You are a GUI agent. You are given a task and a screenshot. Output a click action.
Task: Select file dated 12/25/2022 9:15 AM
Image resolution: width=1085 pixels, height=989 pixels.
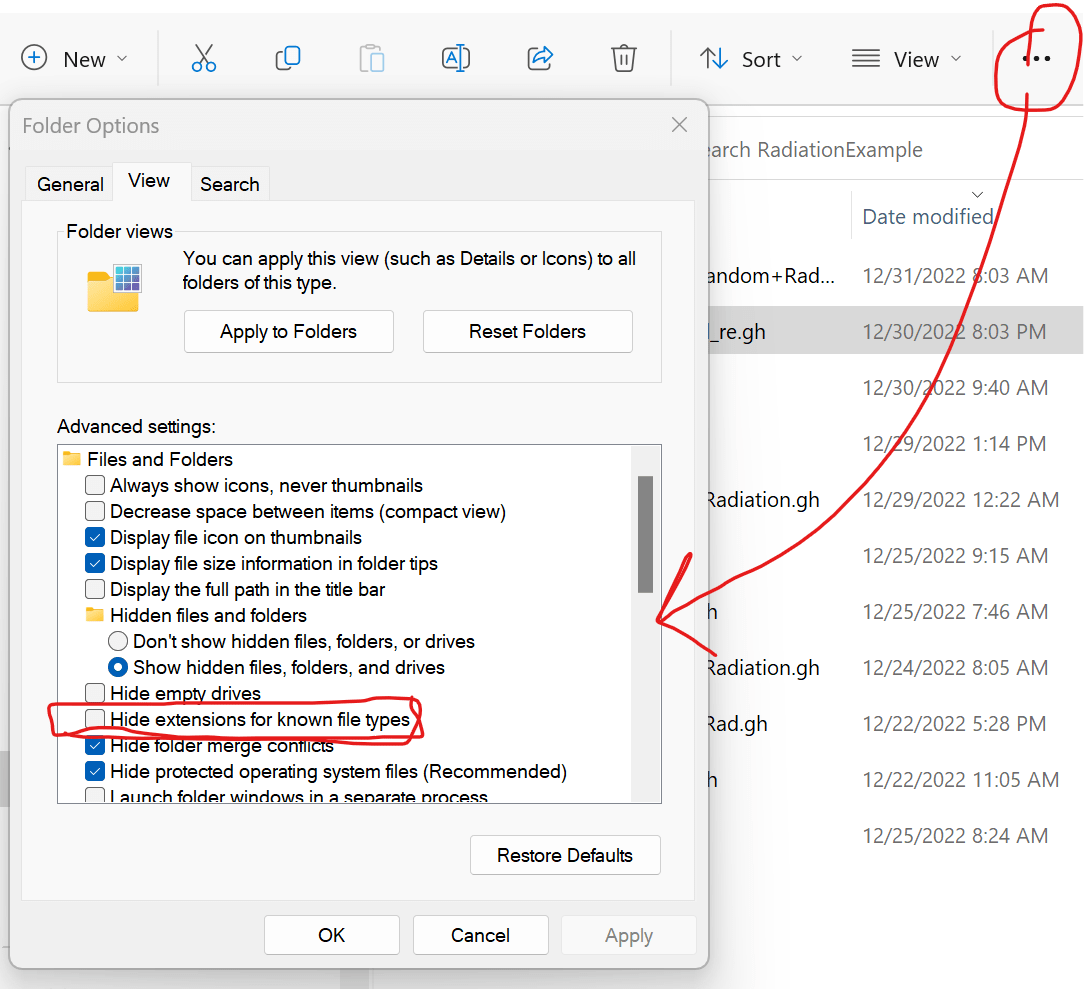[x=895, y=556]
